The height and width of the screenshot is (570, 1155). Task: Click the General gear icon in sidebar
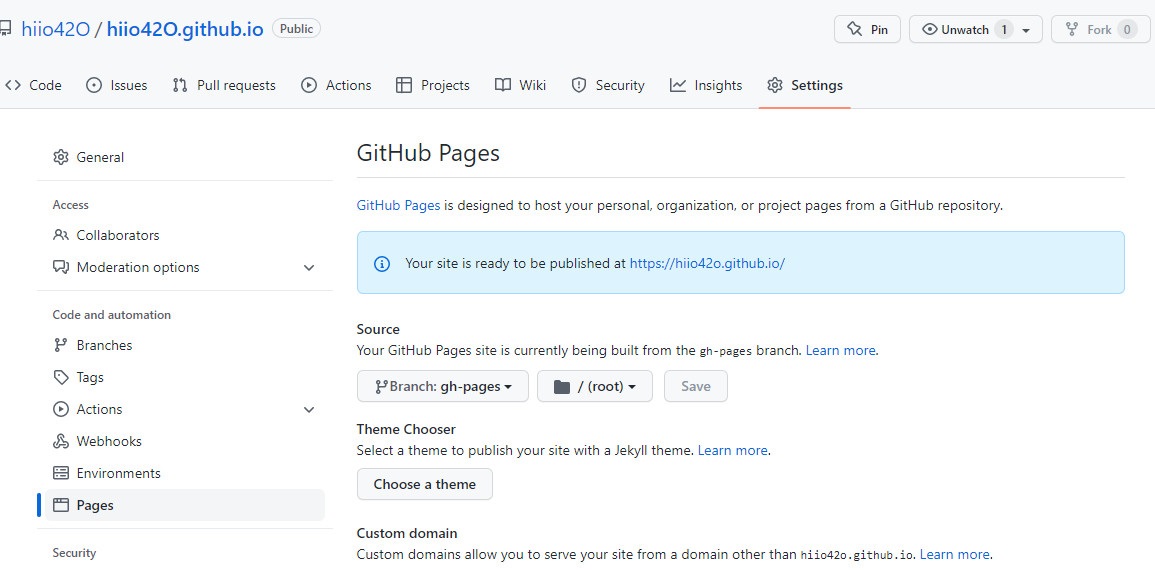[x=60, y=157]
